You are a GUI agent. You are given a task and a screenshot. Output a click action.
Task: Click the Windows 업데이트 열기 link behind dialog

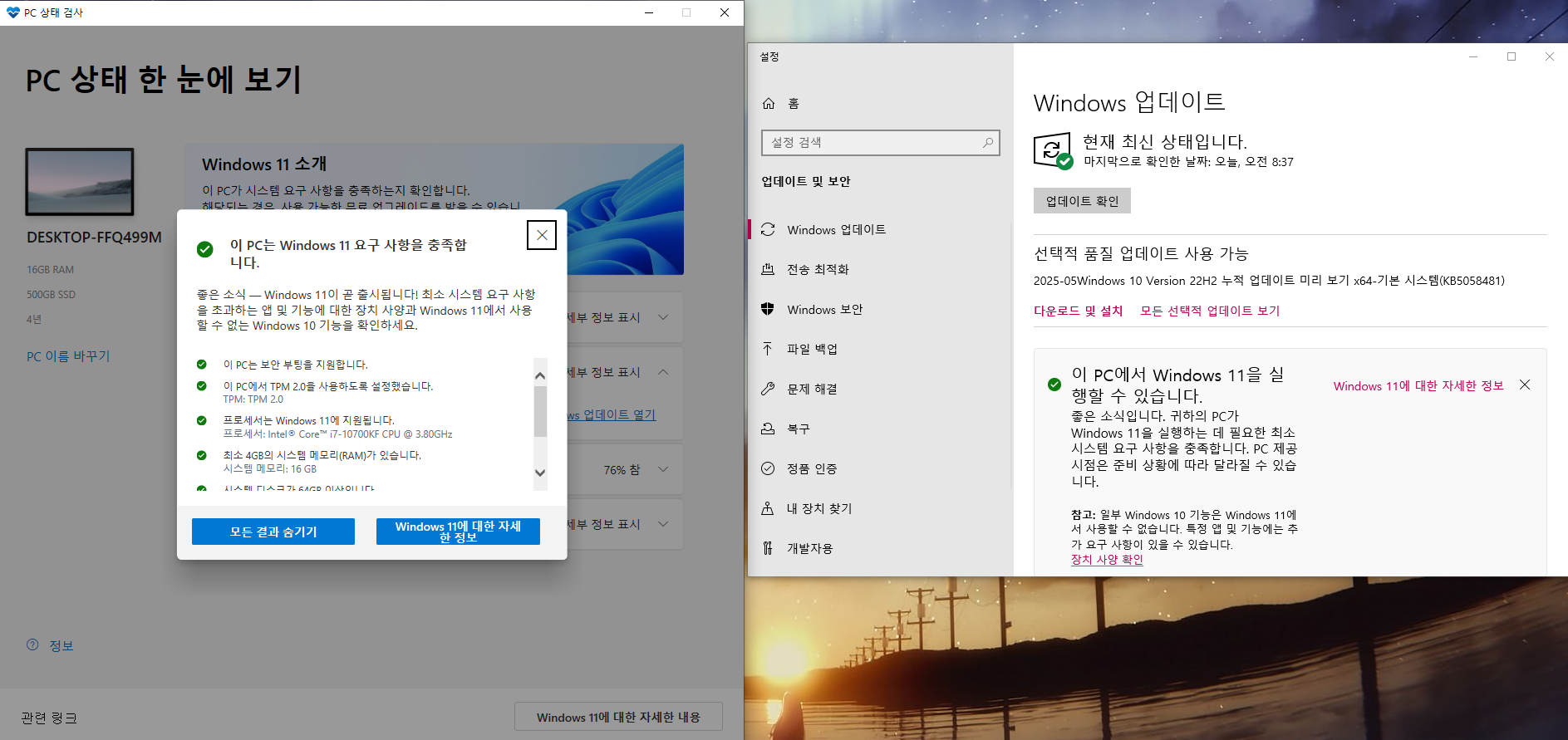click(612, 414)
